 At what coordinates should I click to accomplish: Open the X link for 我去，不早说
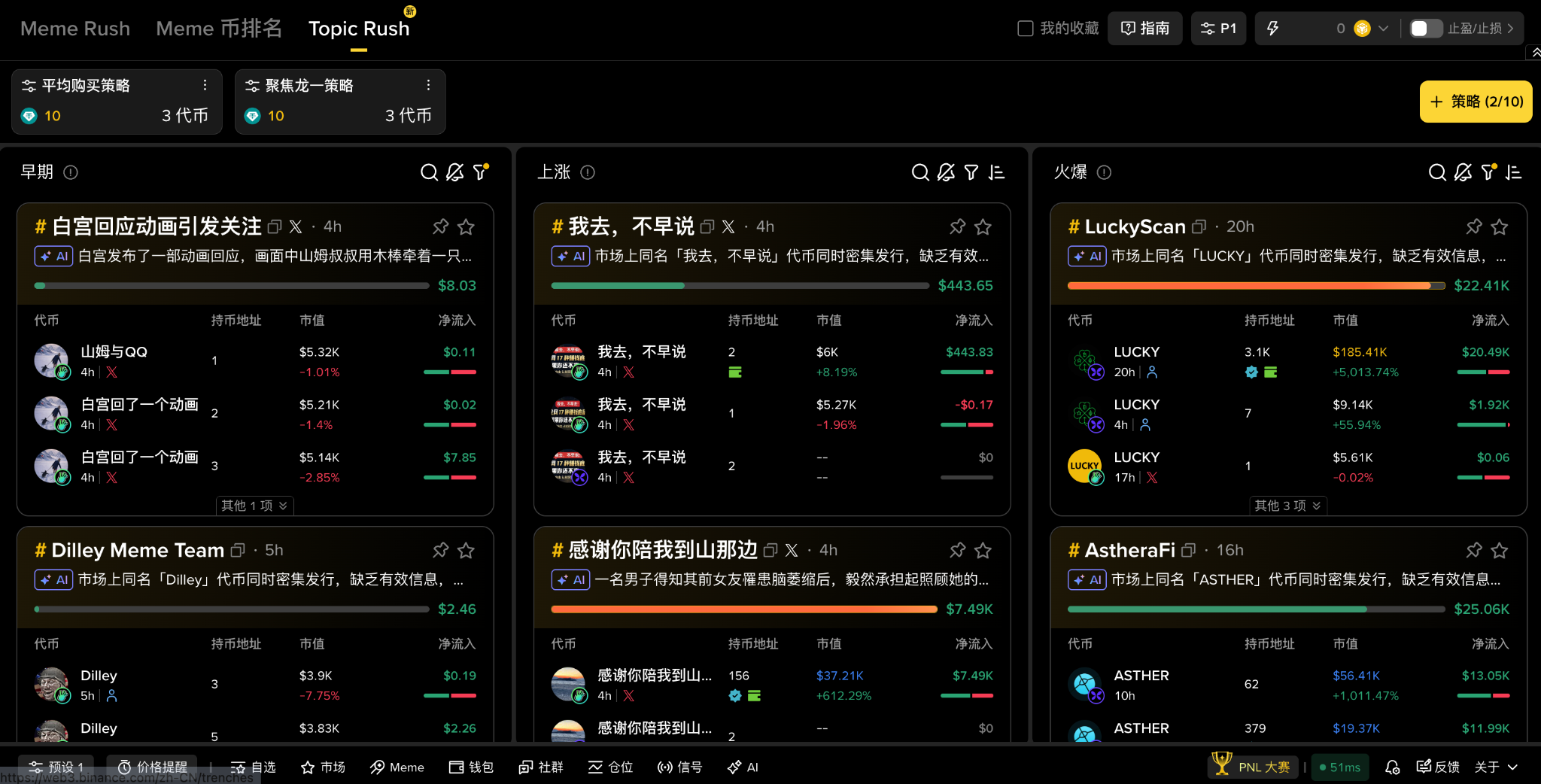[x=728, y=226]
